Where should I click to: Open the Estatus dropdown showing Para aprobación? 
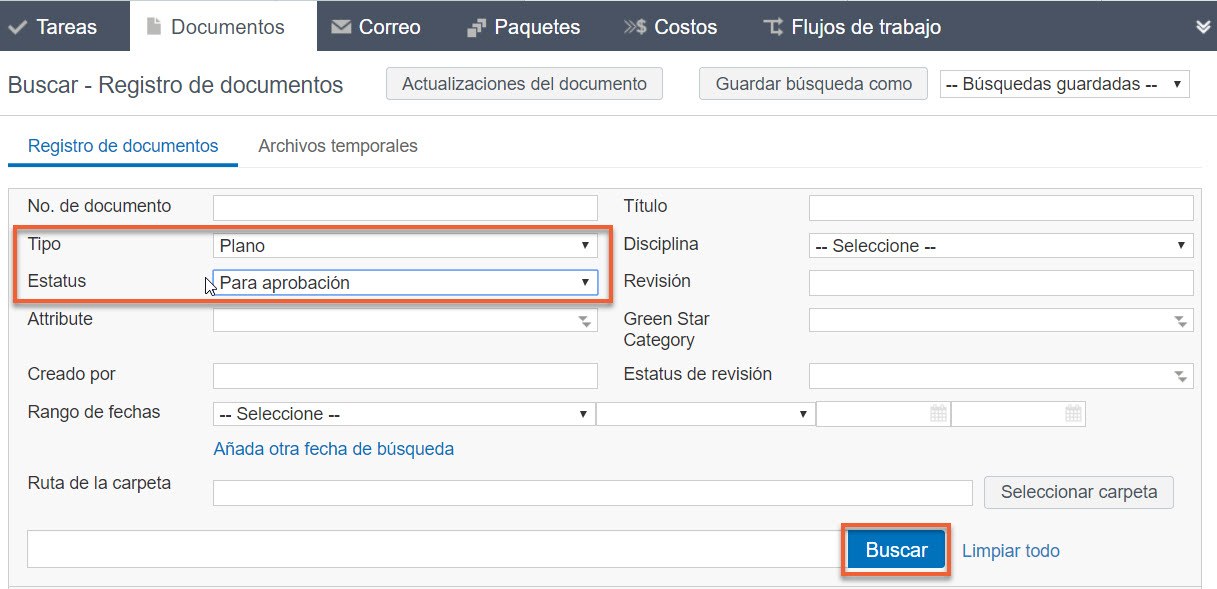[x=405, y=283]
